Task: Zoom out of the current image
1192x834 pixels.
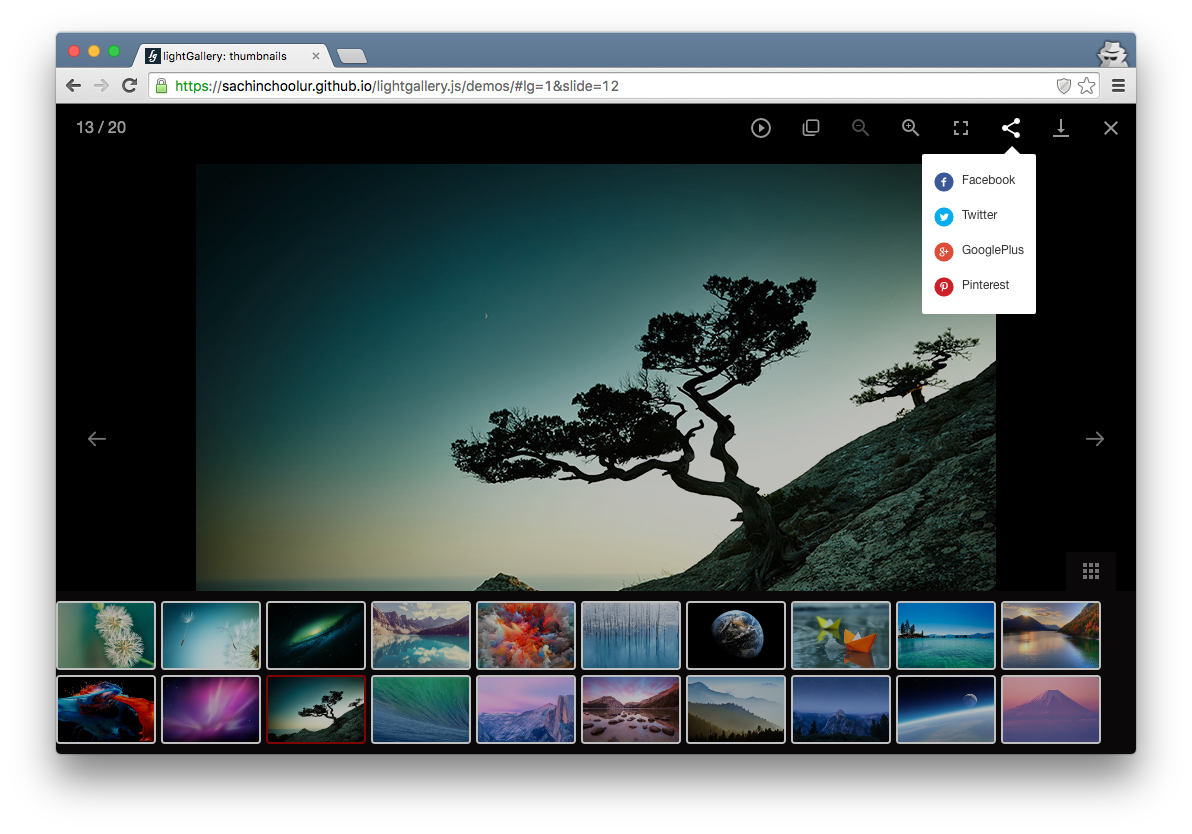Action: (861, 128)
